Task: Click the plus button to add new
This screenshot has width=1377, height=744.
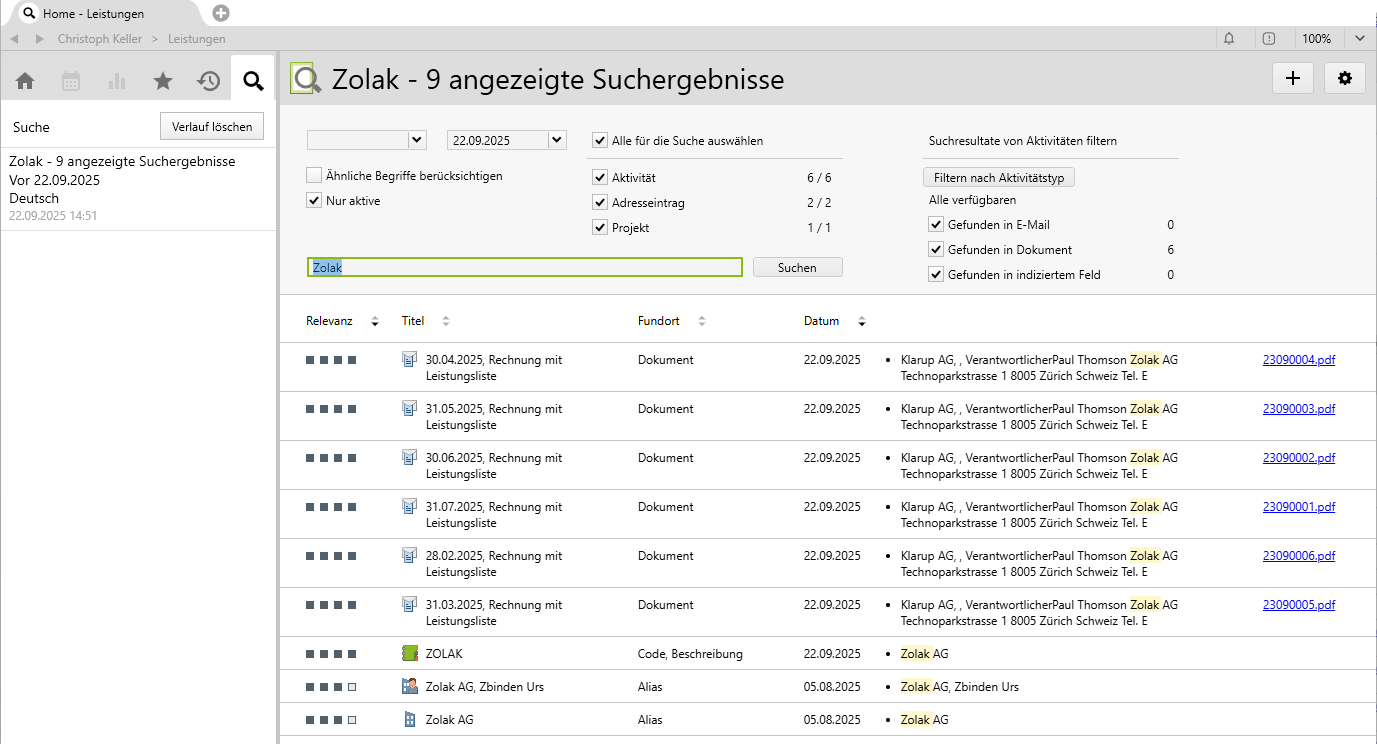Action: coord(1293,79)
